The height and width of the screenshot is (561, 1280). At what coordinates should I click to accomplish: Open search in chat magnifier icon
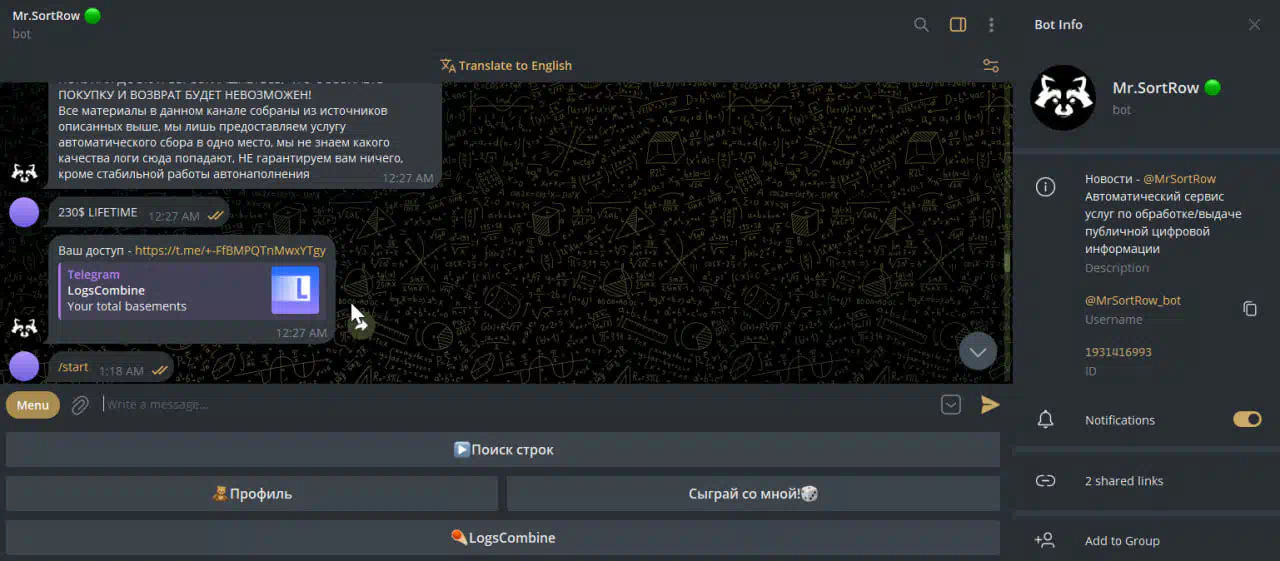[921, 25]
